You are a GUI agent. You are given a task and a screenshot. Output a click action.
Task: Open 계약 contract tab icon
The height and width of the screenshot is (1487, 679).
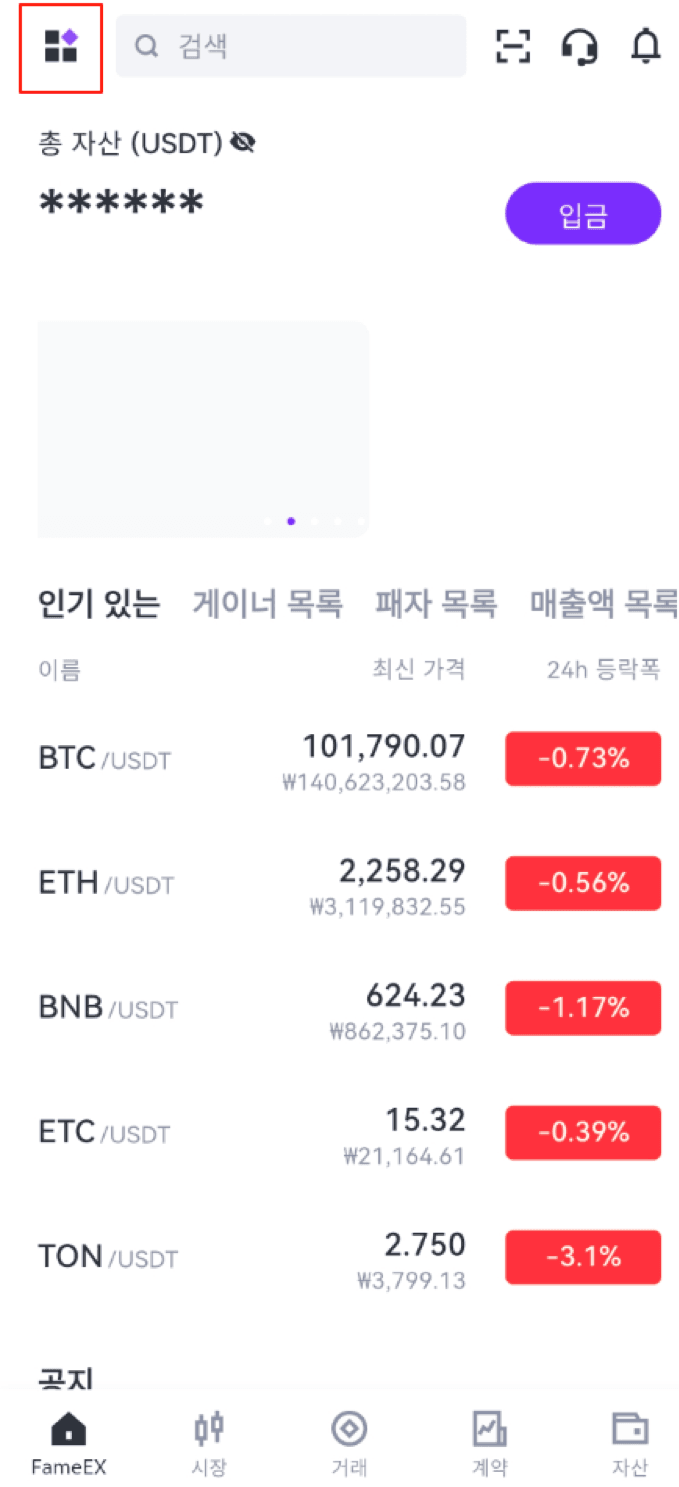[x=490, y=1429]
